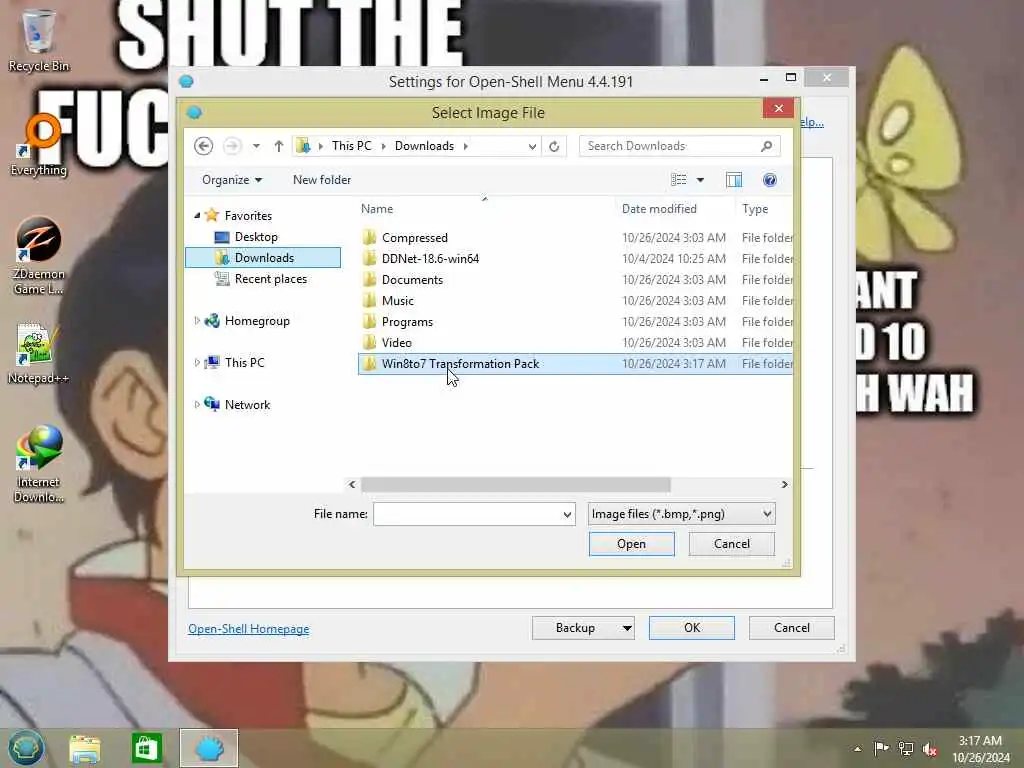This screenshot has width=1024, height=768.
Task: Expand the Network tree node
Action: point(197,404)
